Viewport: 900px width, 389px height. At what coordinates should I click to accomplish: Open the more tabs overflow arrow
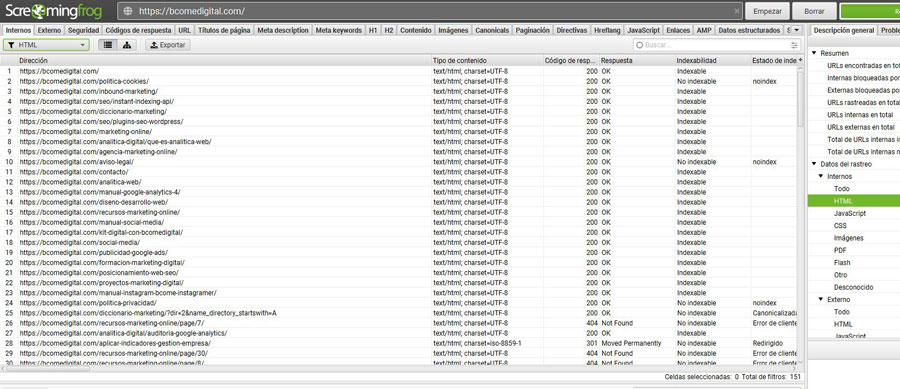point(797,30)
